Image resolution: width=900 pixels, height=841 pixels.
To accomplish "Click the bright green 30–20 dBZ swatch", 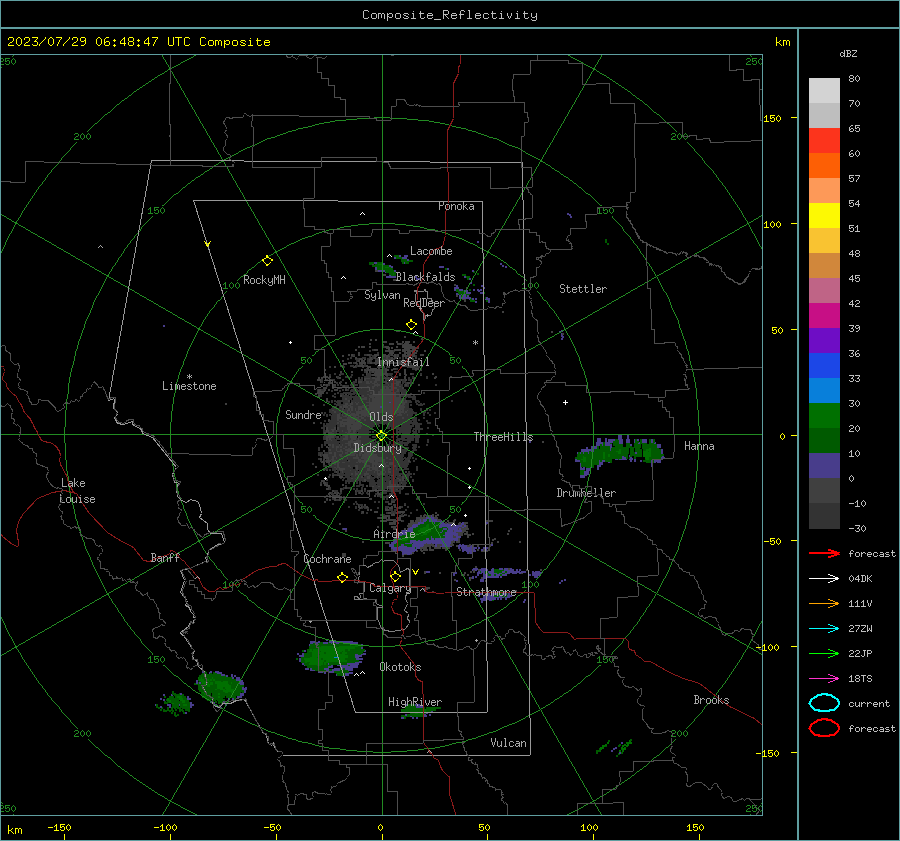I will (824, 416).
